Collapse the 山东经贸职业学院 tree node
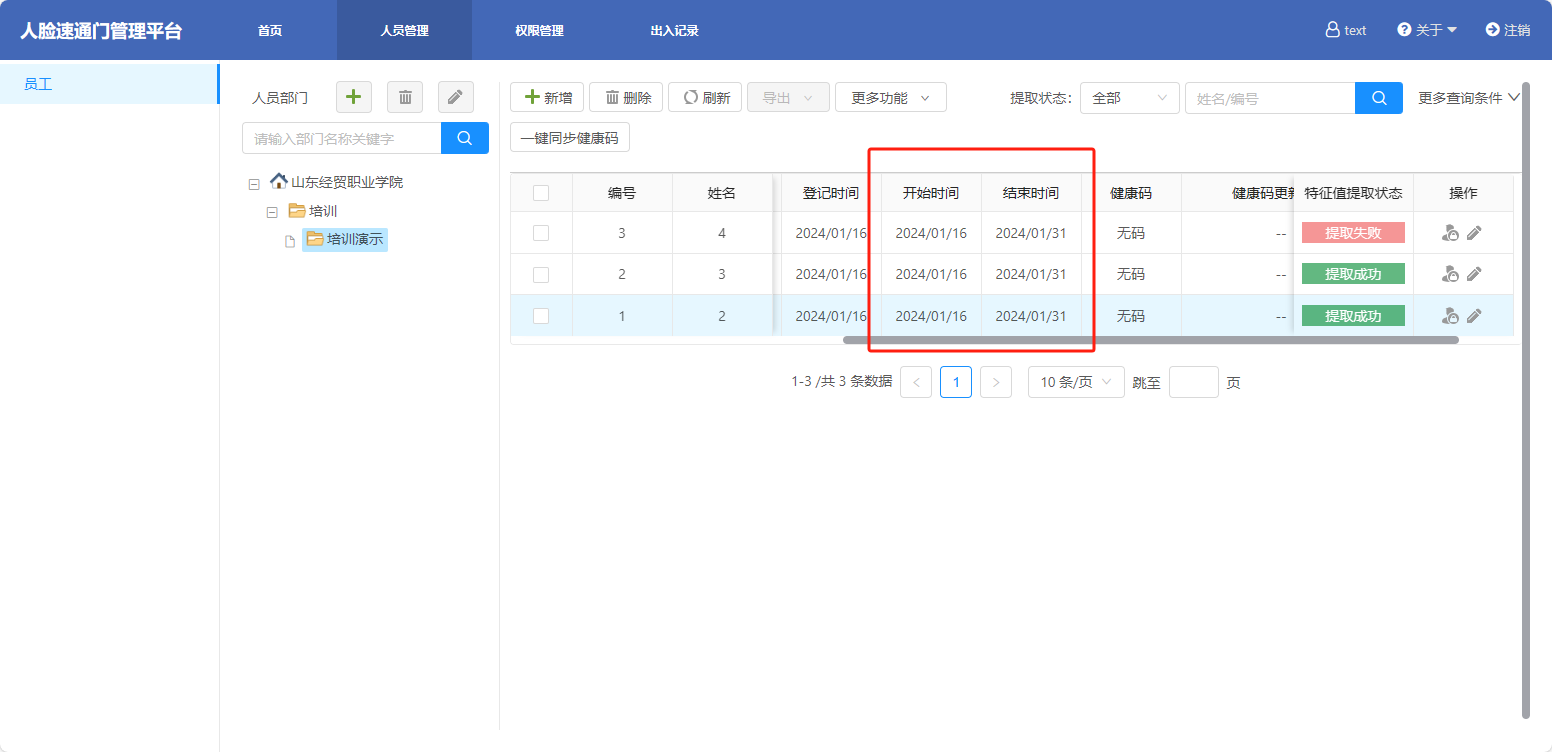The width and height of the screenshot is (1552, 752). (x=254, y=184)
